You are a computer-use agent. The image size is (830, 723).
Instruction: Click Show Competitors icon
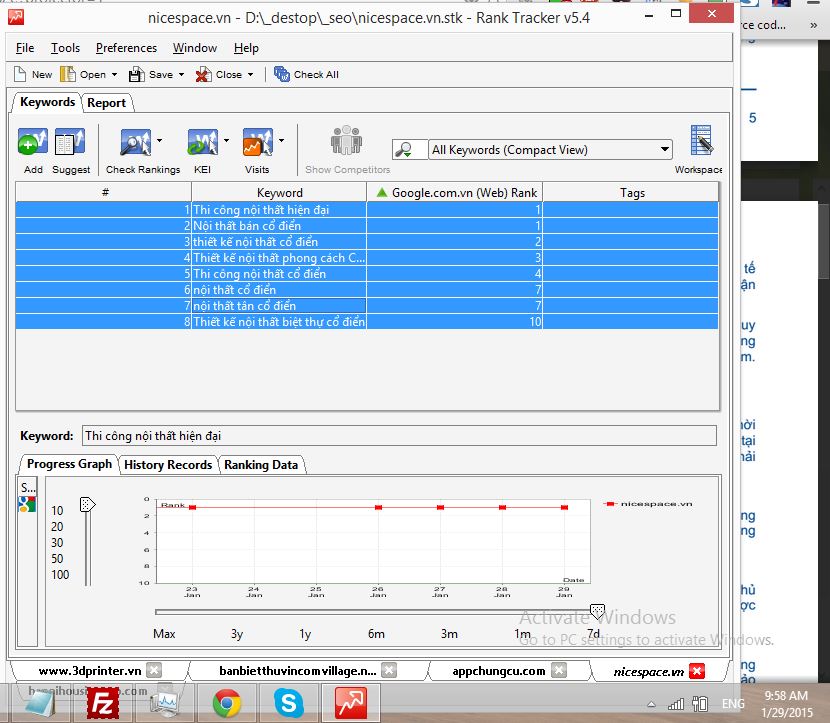[x=346, y=140]
